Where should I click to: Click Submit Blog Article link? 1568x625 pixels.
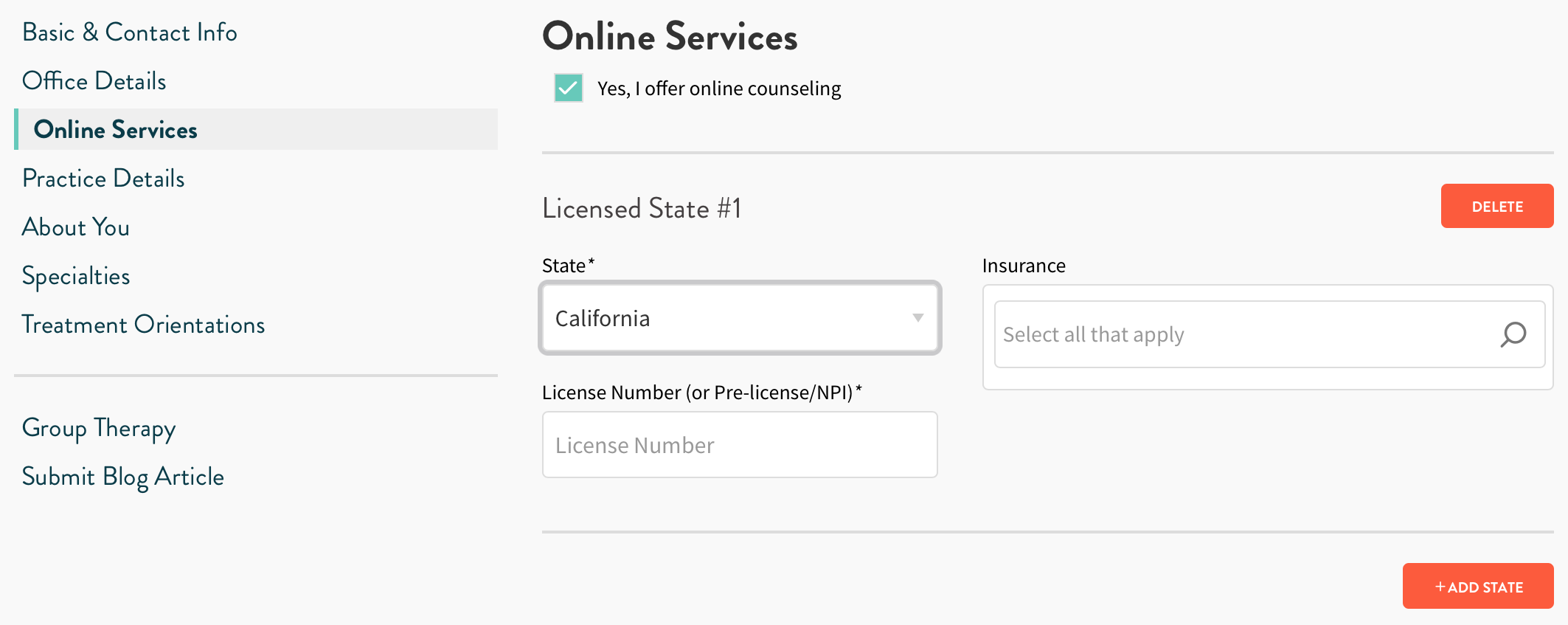123,477
